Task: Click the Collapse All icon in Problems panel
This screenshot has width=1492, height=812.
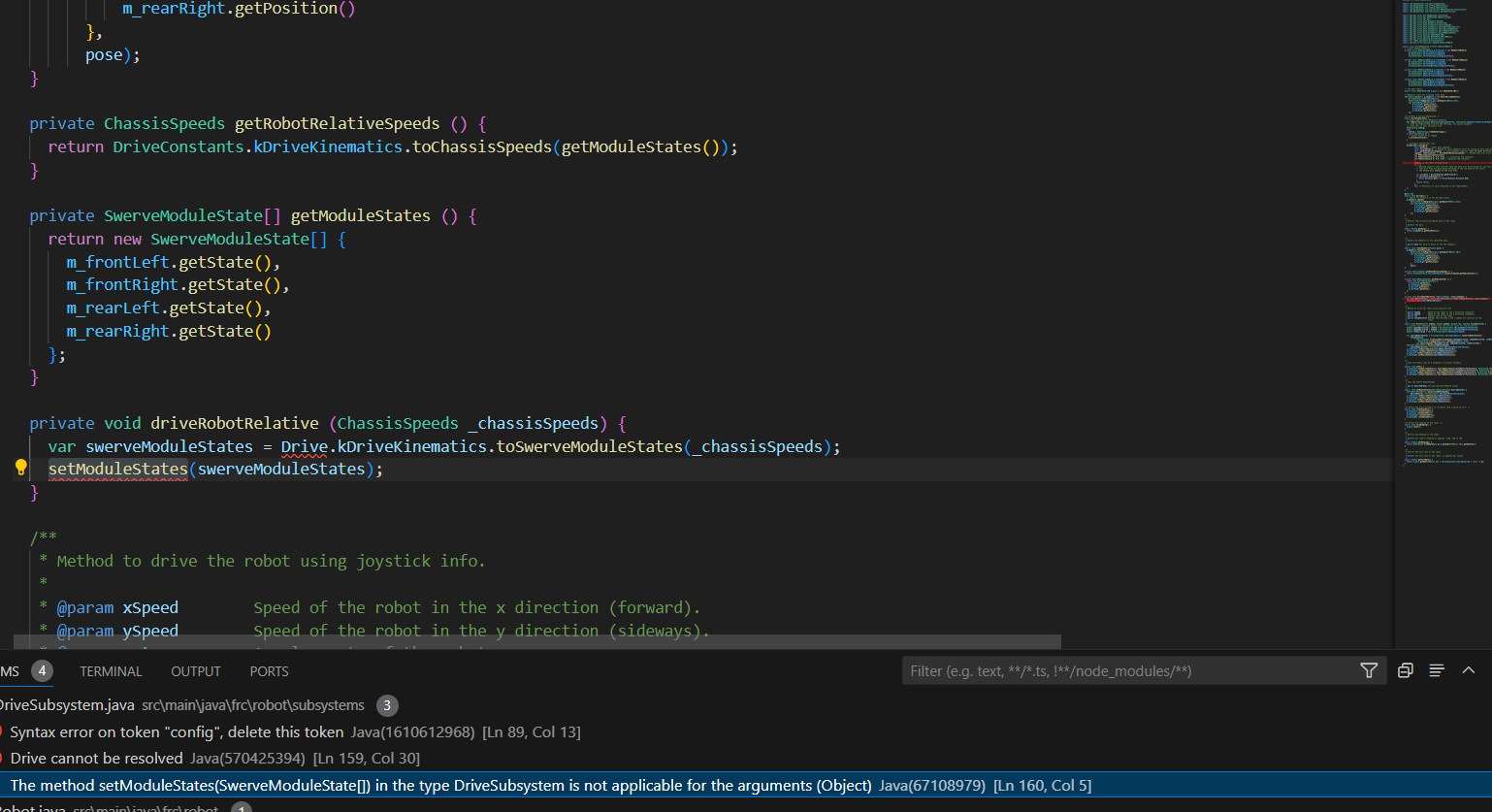Action: coord(1405,670)
